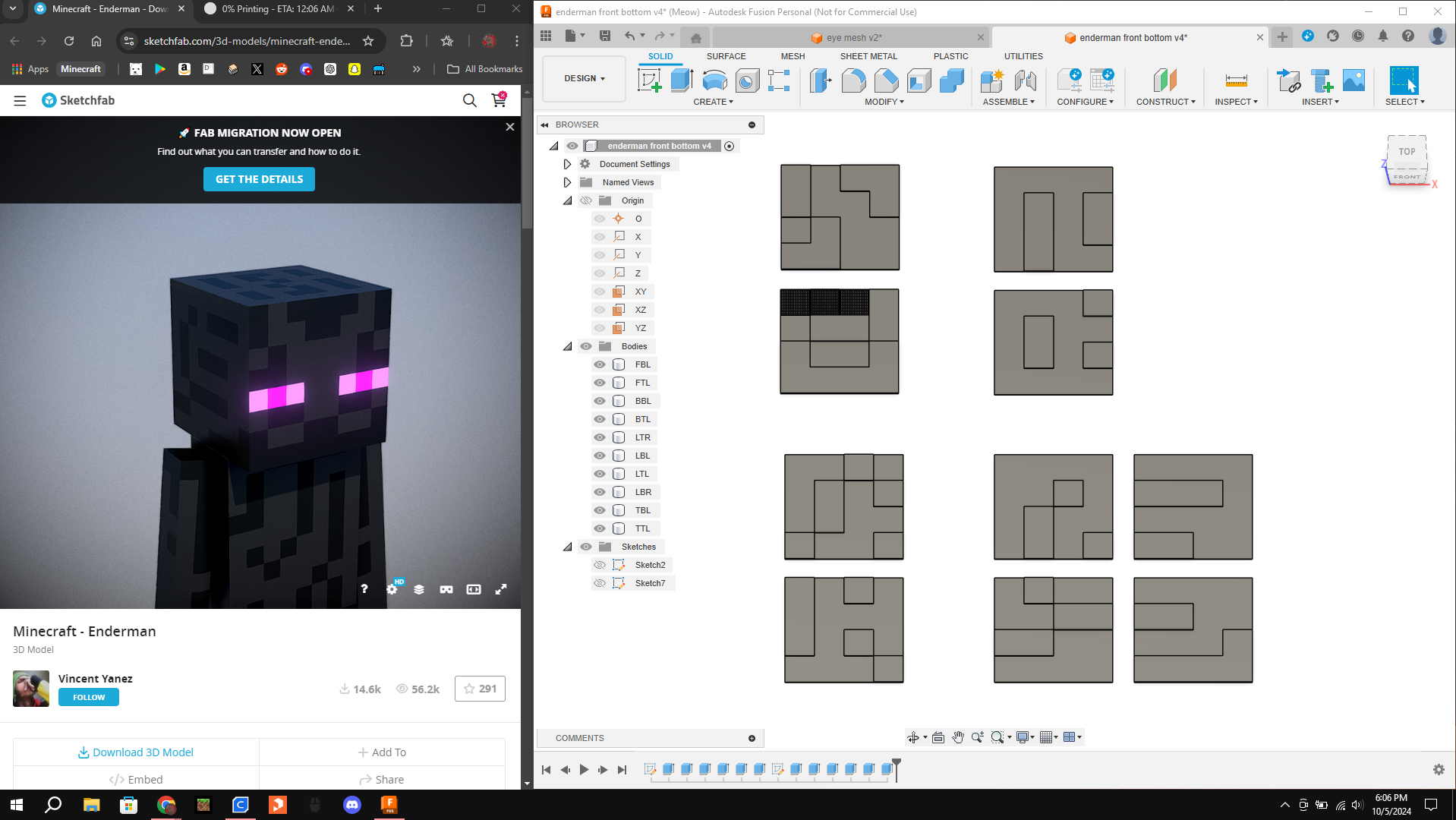Show Sketch2 using its eye icon

pos(600,565)
